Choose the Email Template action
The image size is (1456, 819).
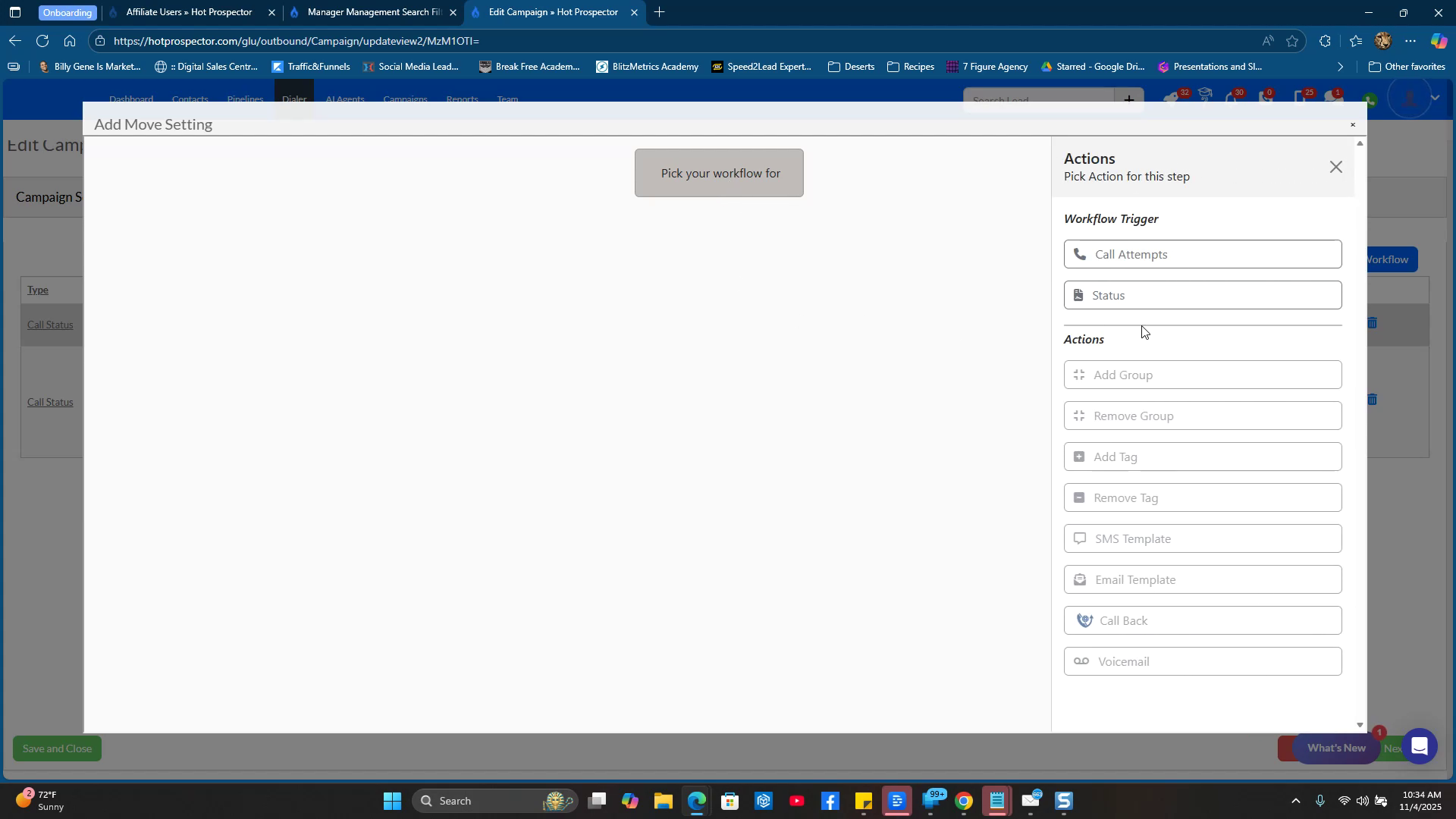click(x=1202, y=580)
